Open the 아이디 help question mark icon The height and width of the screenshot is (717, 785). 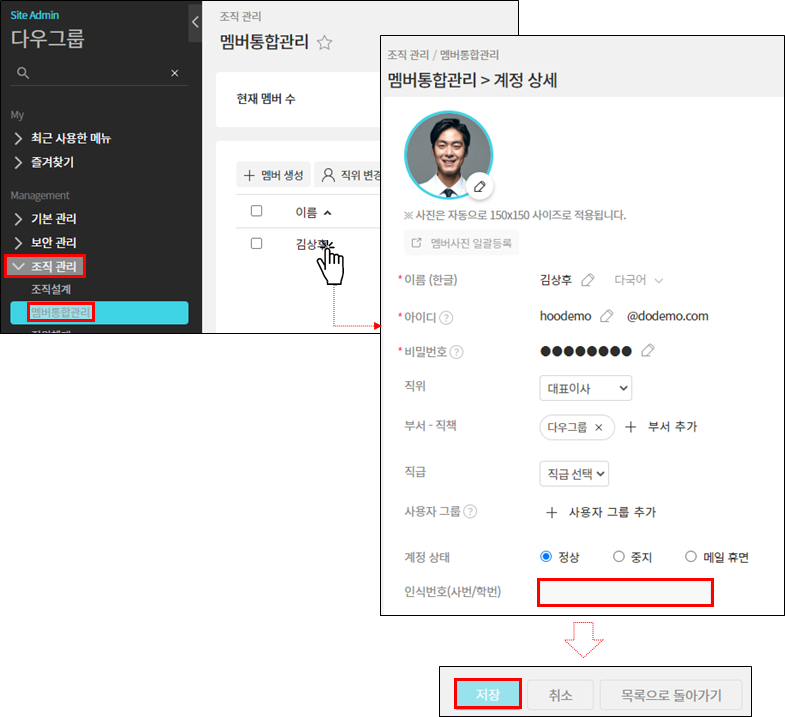446,318
